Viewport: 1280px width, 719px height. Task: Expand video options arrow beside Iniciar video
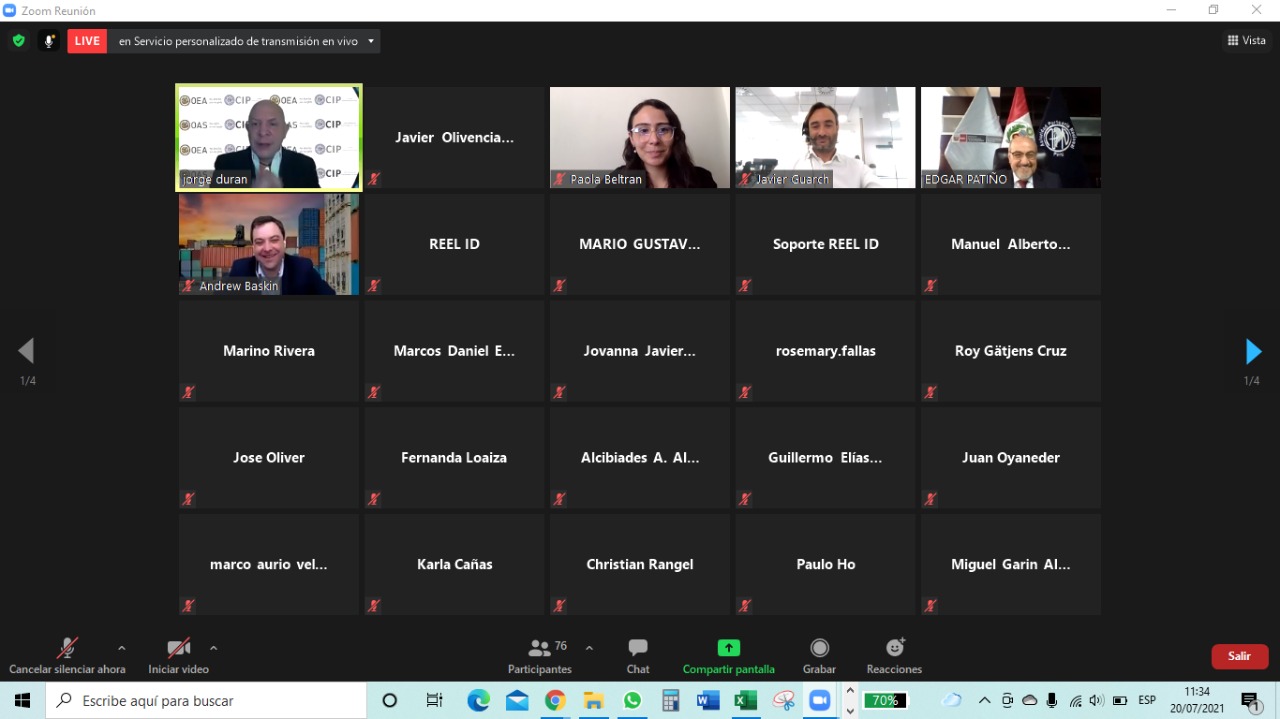pyautogui.click(x=213, y=648)
